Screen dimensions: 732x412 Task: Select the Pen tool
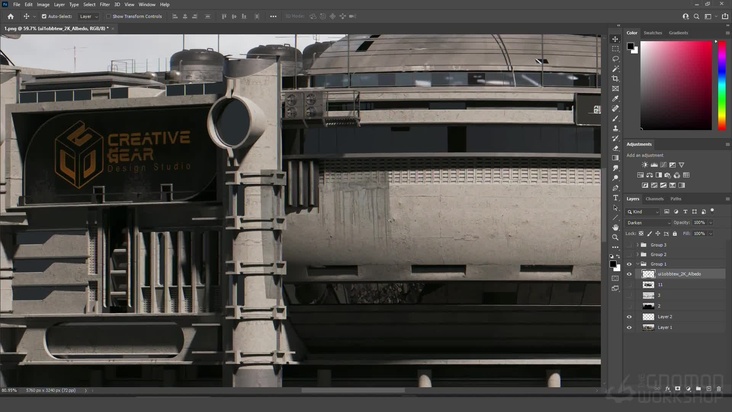(x=615, y=188)
